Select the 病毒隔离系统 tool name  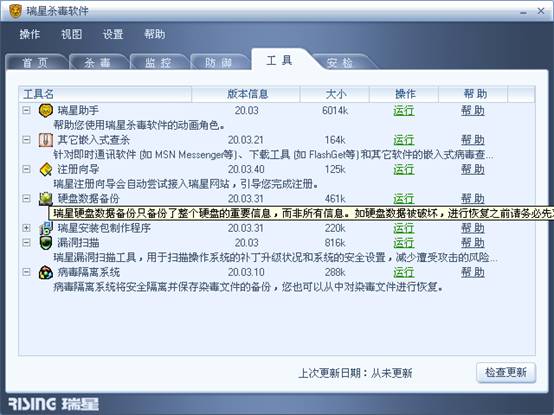88,272
